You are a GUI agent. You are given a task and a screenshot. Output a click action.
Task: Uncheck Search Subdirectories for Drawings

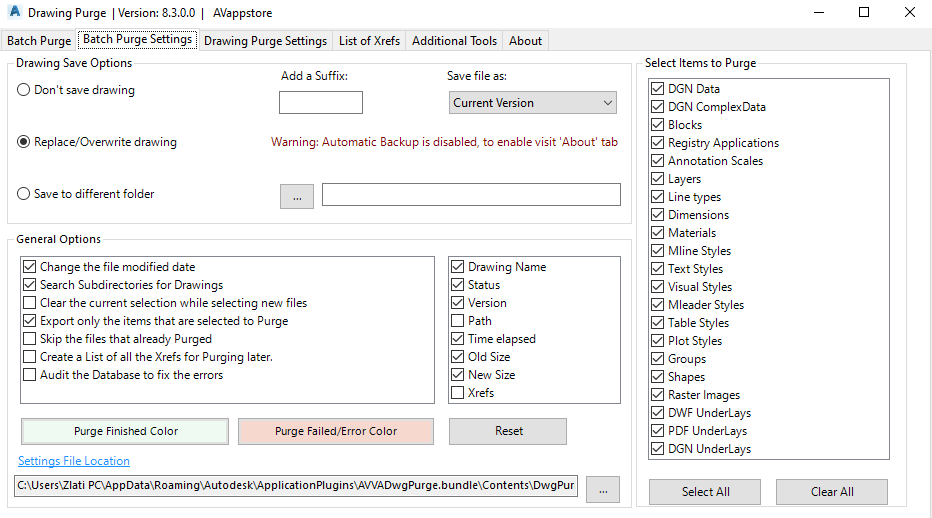pos(30,285)
